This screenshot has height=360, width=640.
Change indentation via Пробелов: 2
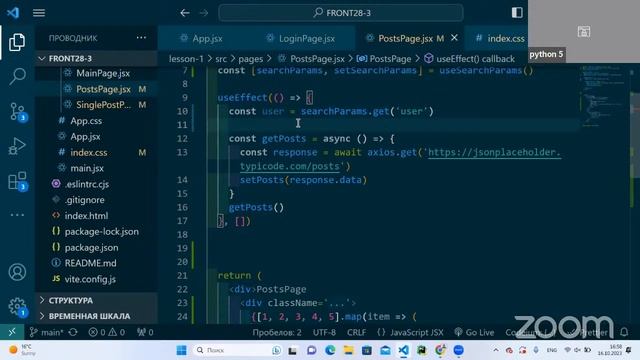[x=277, y=332]
